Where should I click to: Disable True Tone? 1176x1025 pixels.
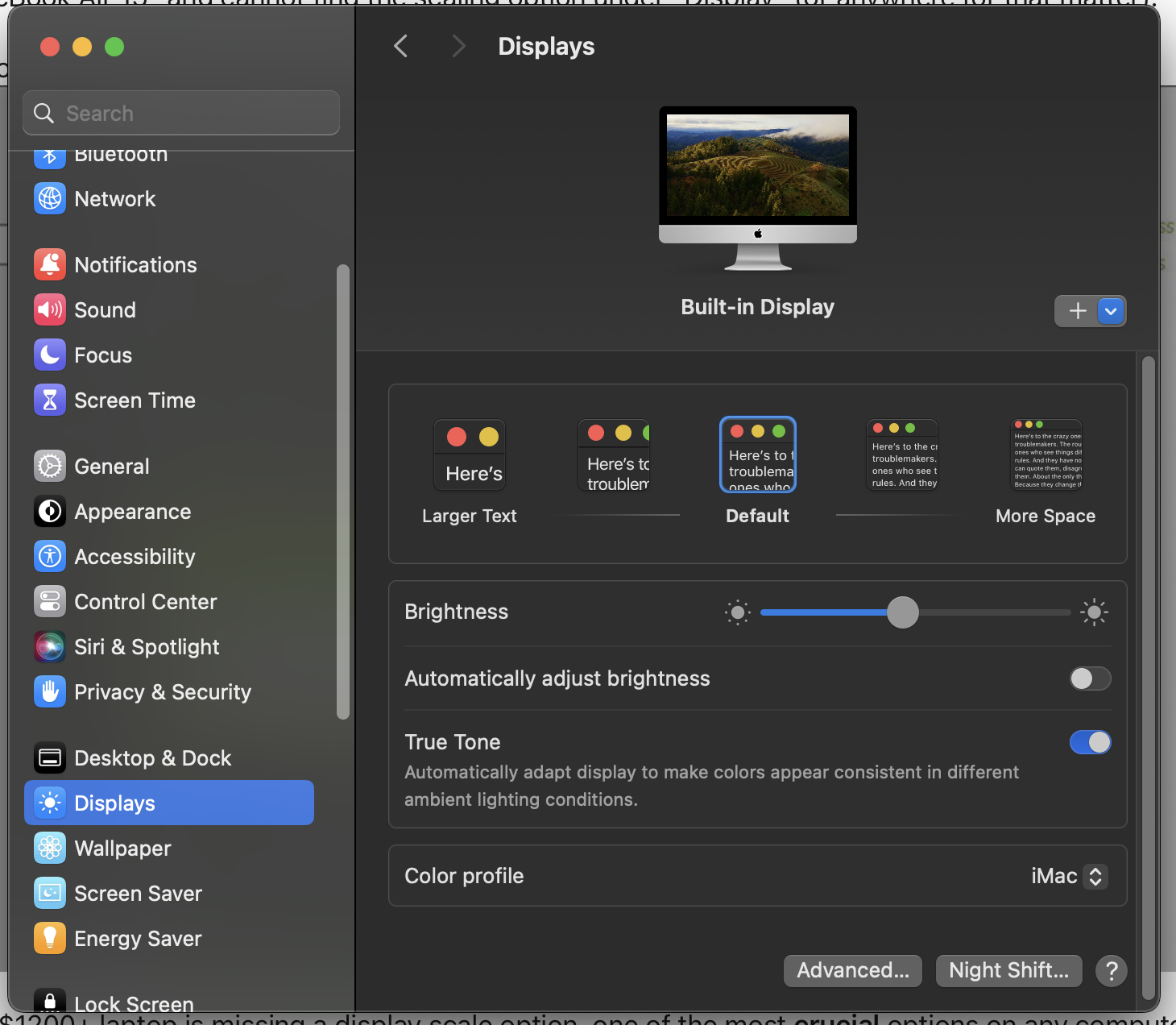coord(1090,742)
